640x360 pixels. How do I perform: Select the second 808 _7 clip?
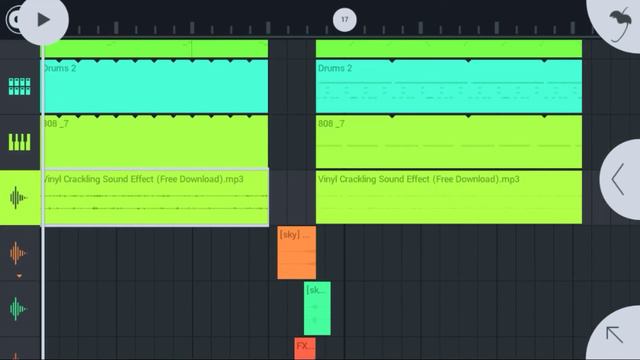click(x=449, y=142)
